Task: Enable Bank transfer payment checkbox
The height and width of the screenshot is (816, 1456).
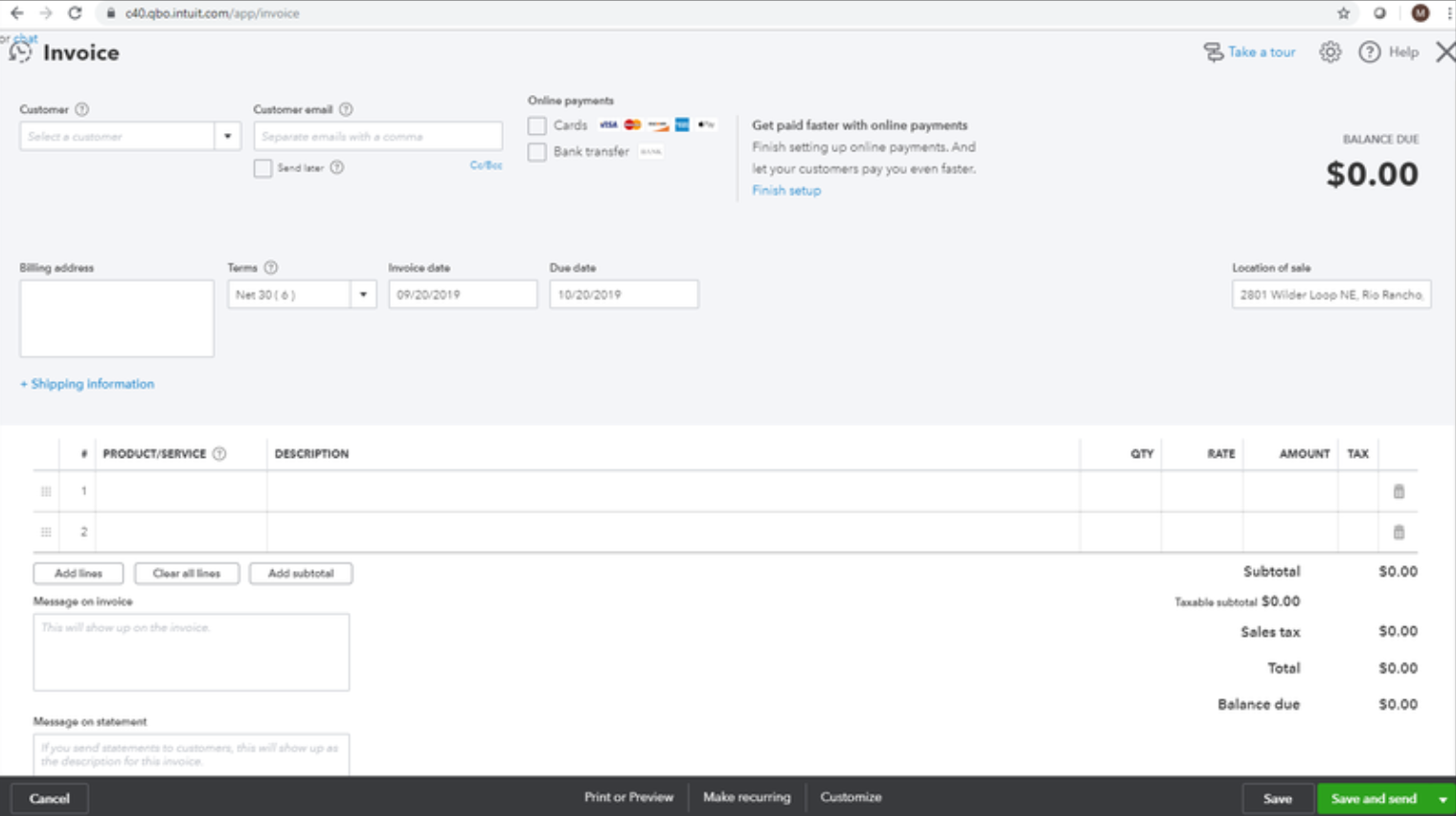Action: 537,152
